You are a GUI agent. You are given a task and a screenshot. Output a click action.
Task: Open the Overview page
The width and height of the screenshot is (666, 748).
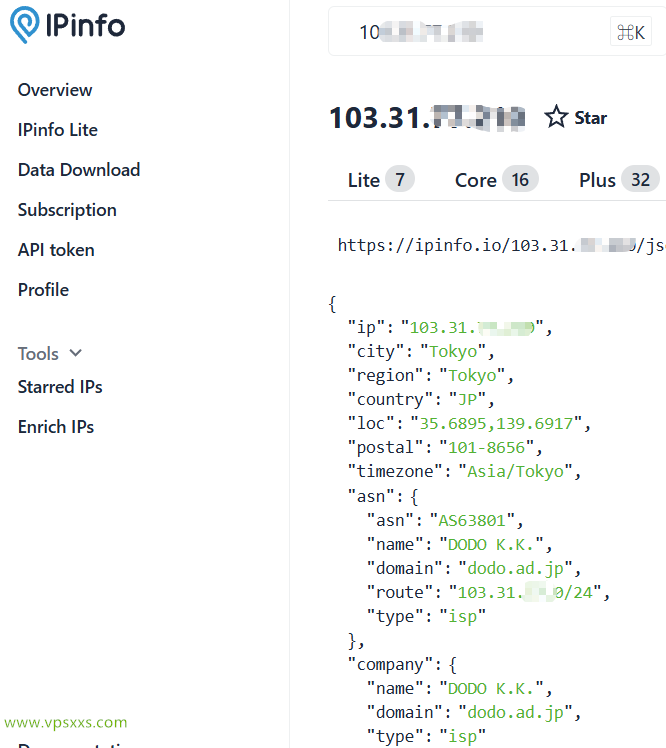pos(55,90)
